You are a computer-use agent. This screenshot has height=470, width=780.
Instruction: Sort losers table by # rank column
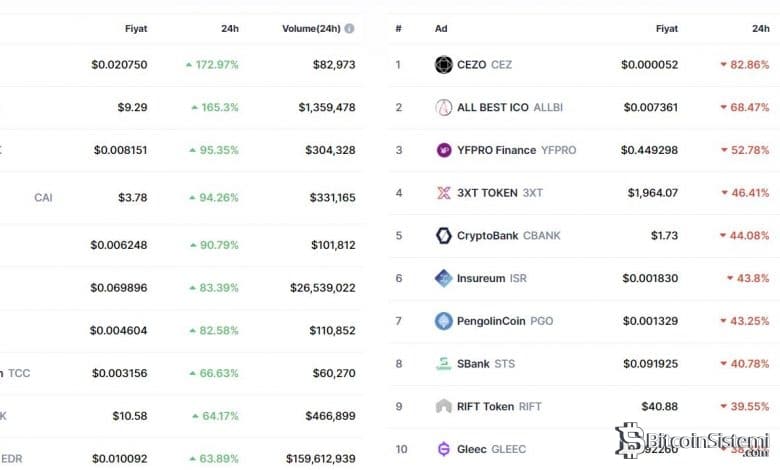coord(398,29)
